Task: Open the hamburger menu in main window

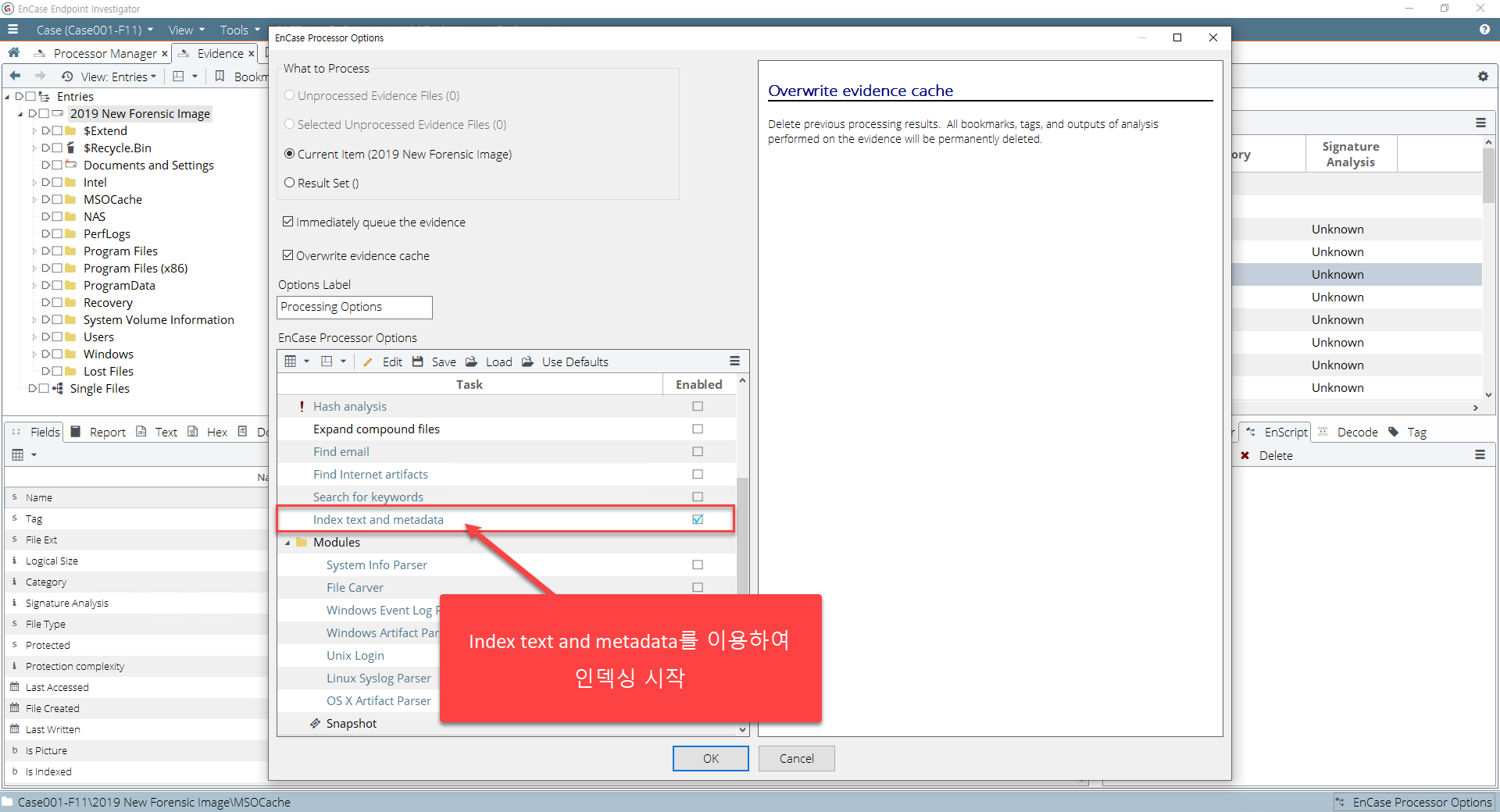Action: (x=12, y=30)
